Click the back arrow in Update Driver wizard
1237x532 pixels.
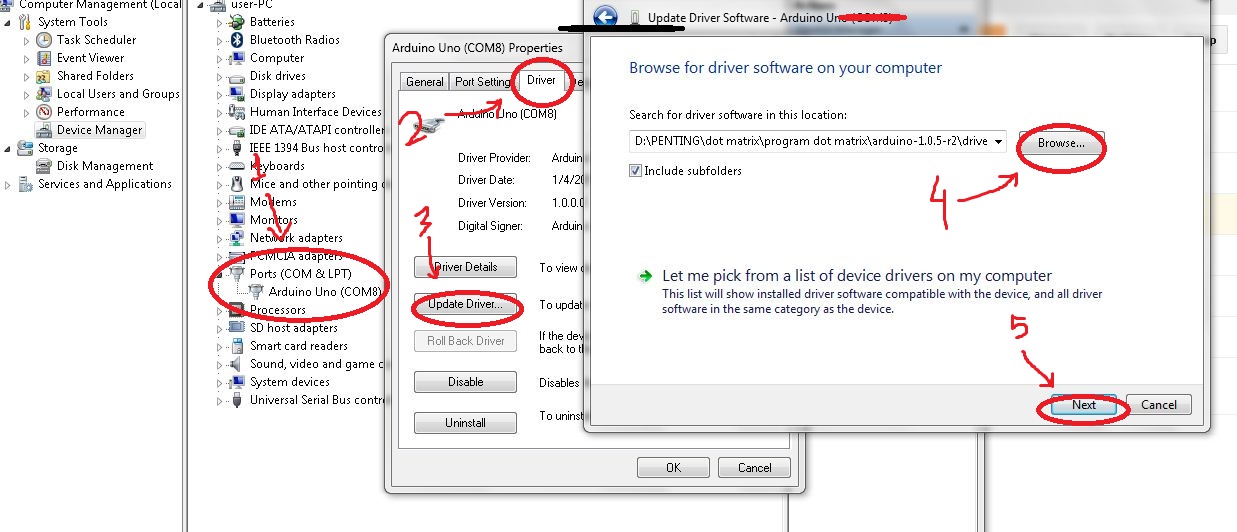604,17
